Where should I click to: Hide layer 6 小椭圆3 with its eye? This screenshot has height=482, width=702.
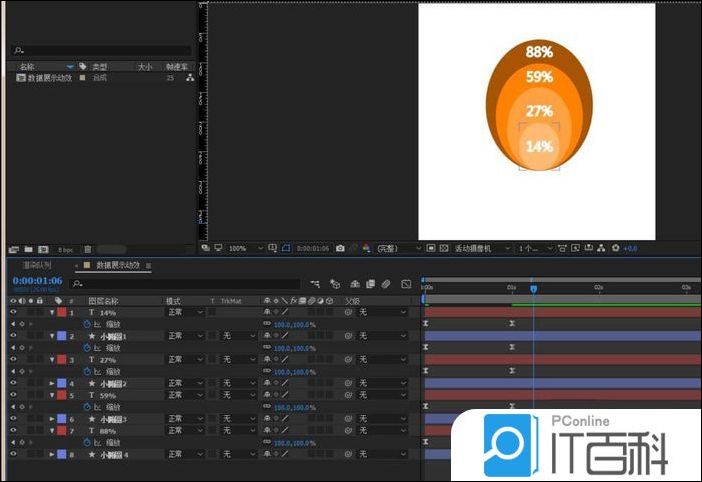click(x=13, y=418)
